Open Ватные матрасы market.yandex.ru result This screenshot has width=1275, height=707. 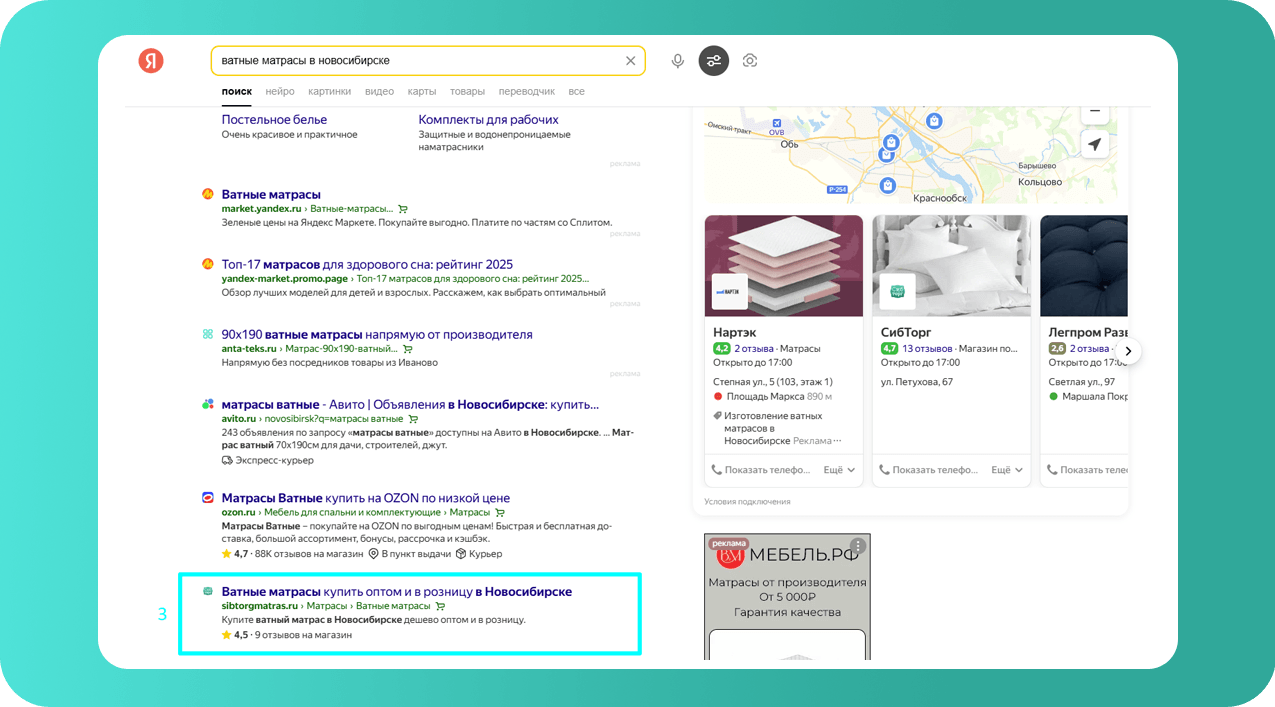271,194
